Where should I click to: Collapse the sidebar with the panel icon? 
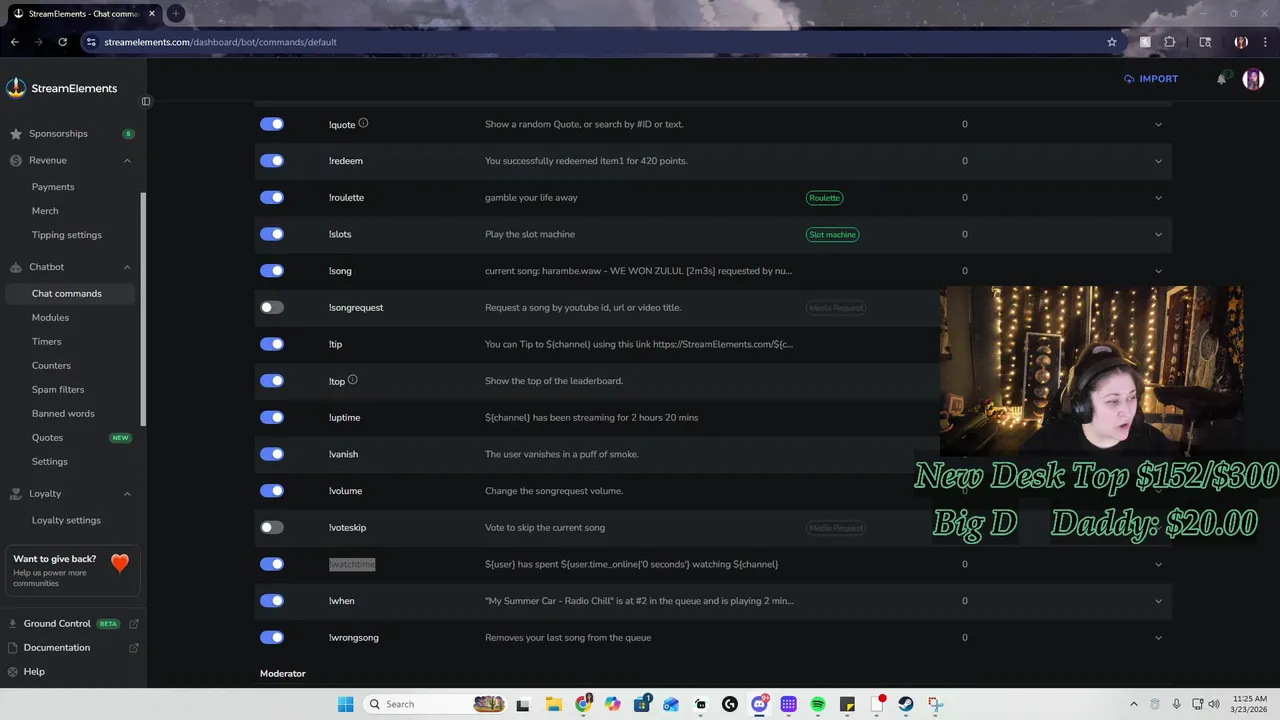pos(146,101)
